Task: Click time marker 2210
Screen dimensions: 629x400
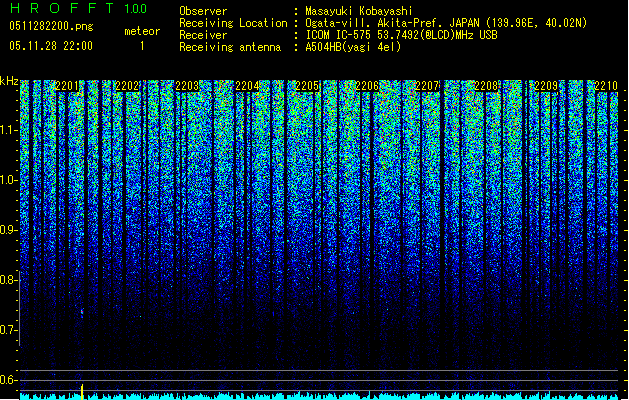Action: click(606, 86)
